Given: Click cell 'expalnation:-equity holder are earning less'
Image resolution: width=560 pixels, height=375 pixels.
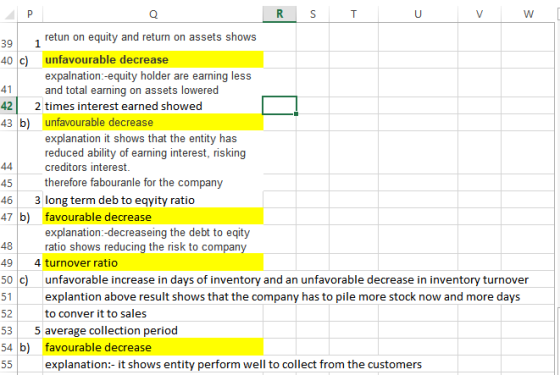Looking at the screenshot, I should tap(153, 83).
